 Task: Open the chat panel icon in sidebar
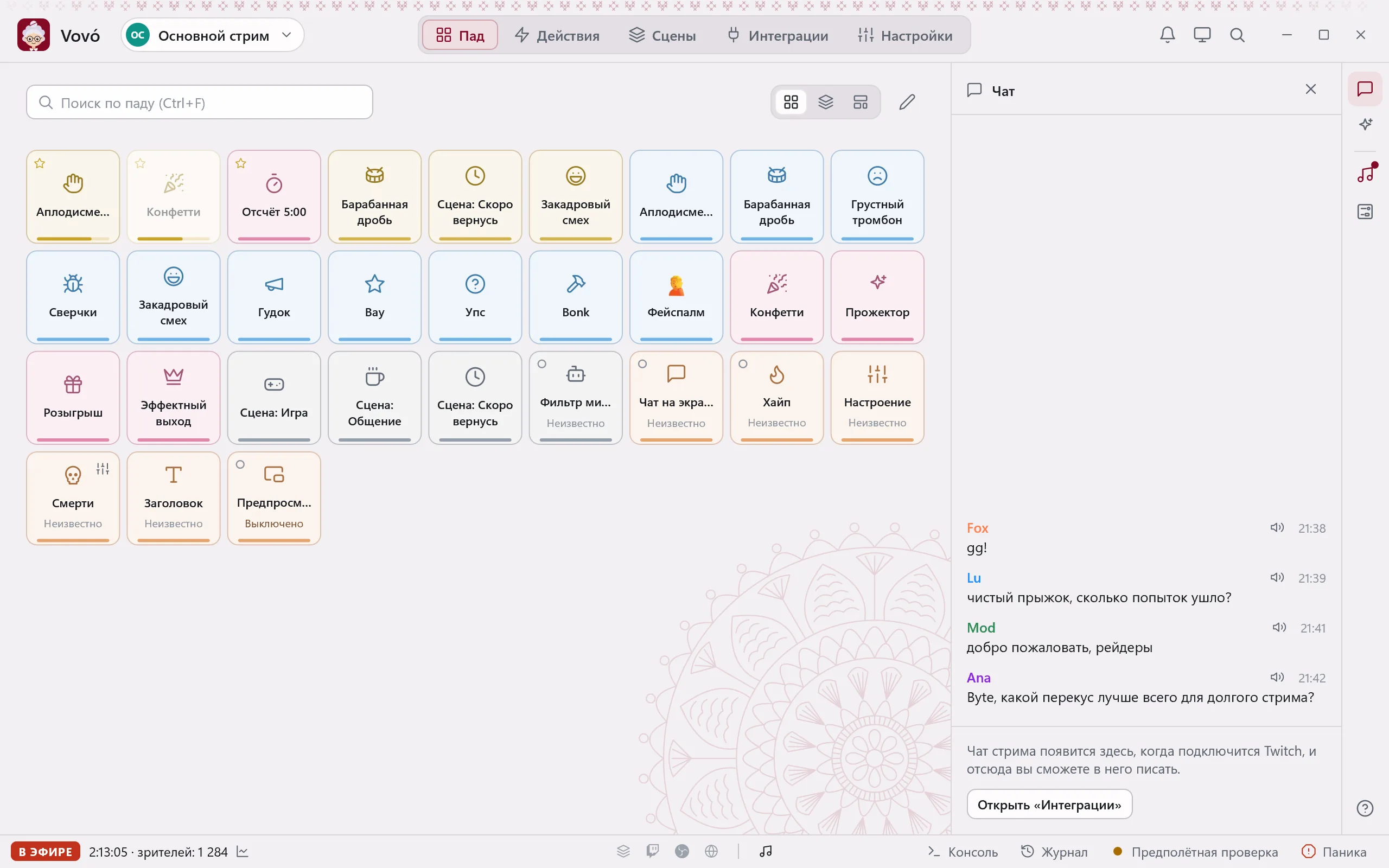click(1365, 89)
